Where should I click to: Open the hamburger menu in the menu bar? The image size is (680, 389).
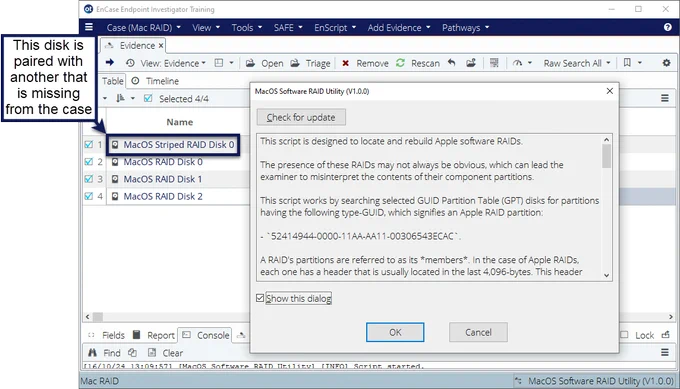pos(89,27)
